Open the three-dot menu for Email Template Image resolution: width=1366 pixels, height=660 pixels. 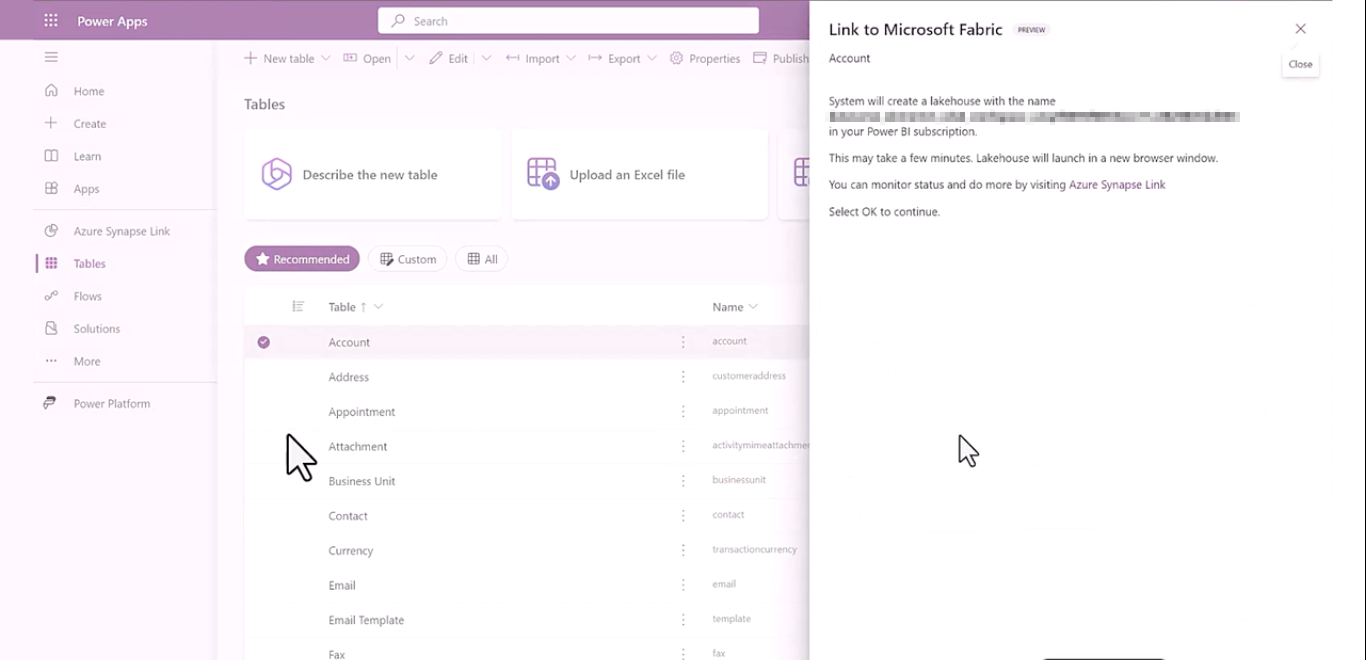683,620
